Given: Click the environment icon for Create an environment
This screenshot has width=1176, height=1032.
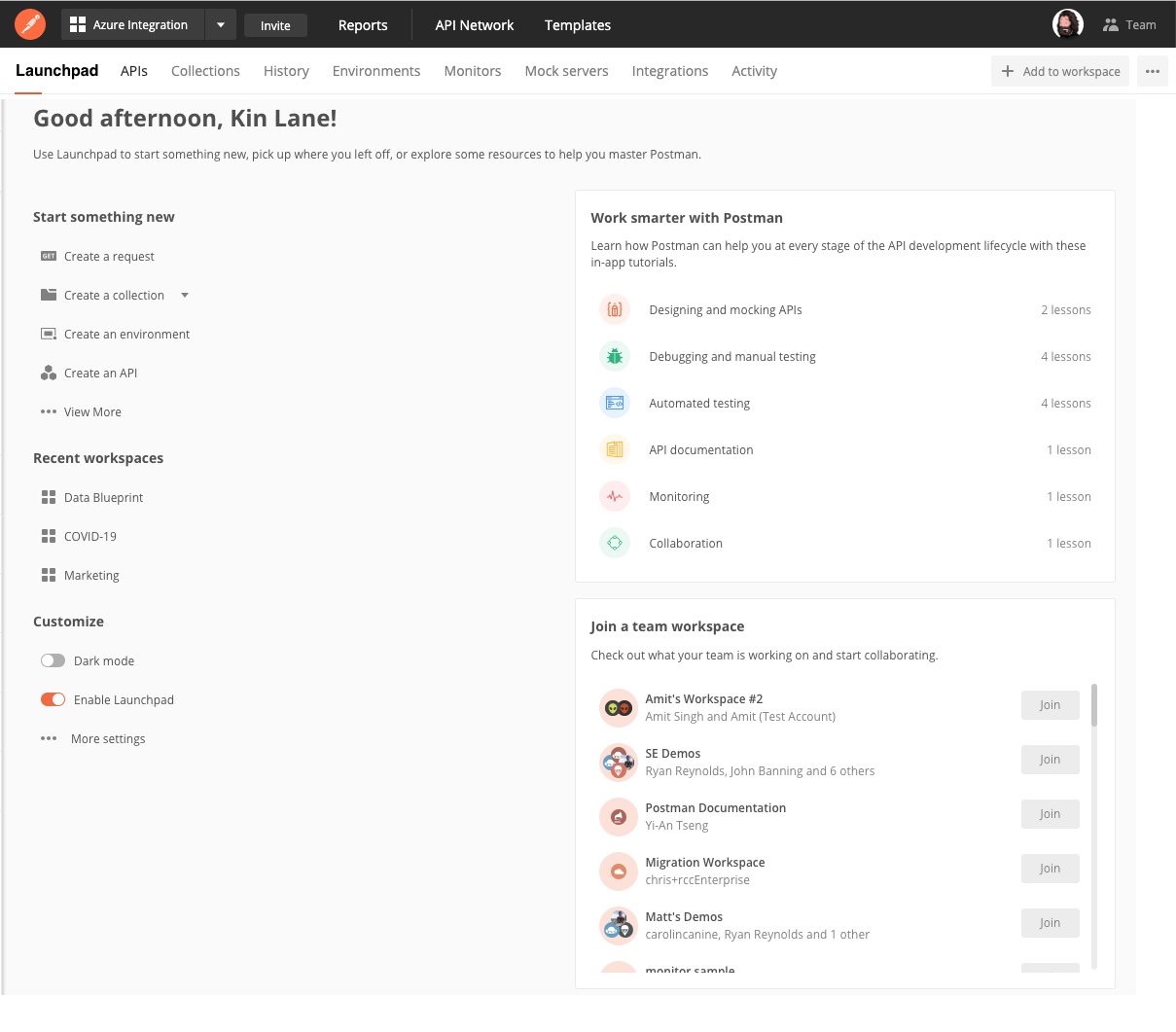Looking at the screenshot, I should click(x=49, y=334).
